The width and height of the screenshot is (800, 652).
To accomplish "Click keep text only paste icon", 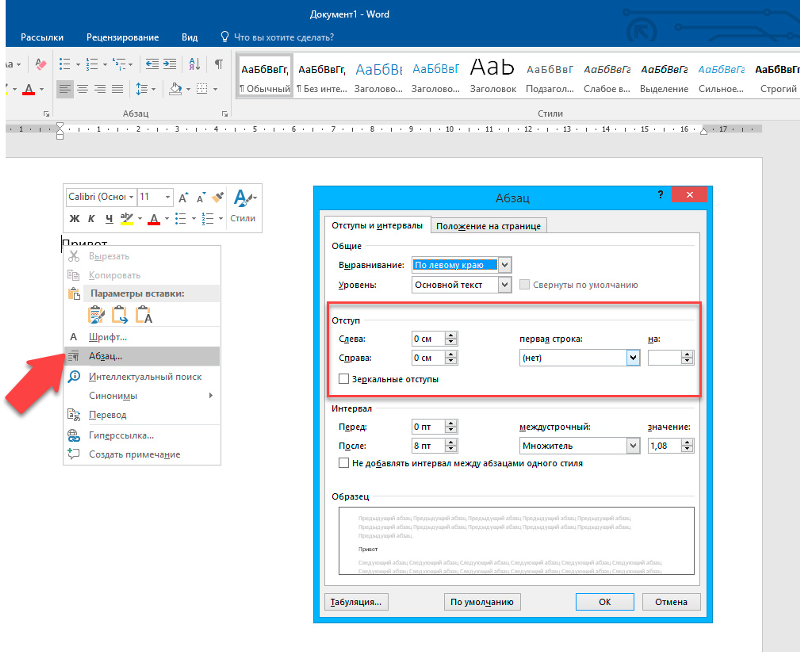I will (x=144, y=314).
